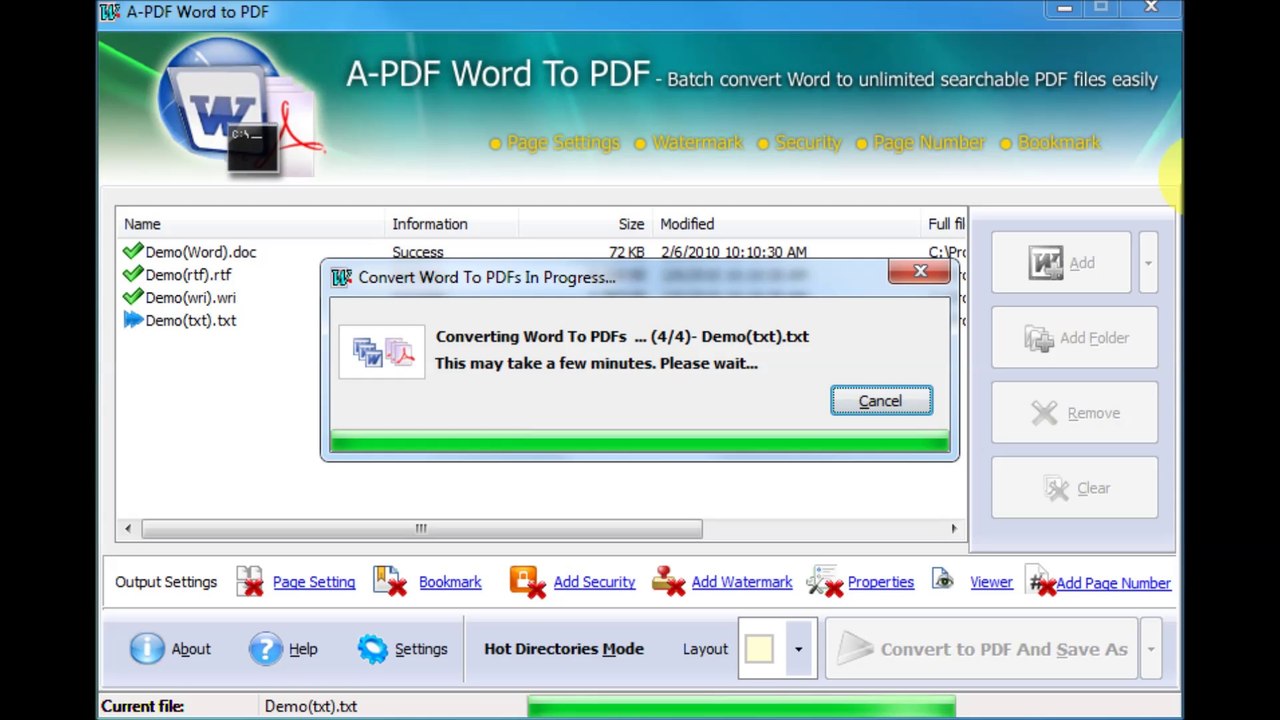Switch to Hot Directories Mode
This screenshot has width=1280, height=720.
point(564,649)
